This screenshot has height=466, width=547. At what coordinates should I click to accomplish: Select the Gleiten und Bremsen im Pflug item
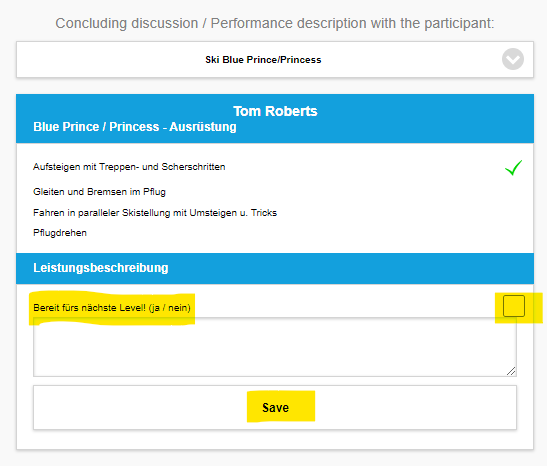click(99, 192)
